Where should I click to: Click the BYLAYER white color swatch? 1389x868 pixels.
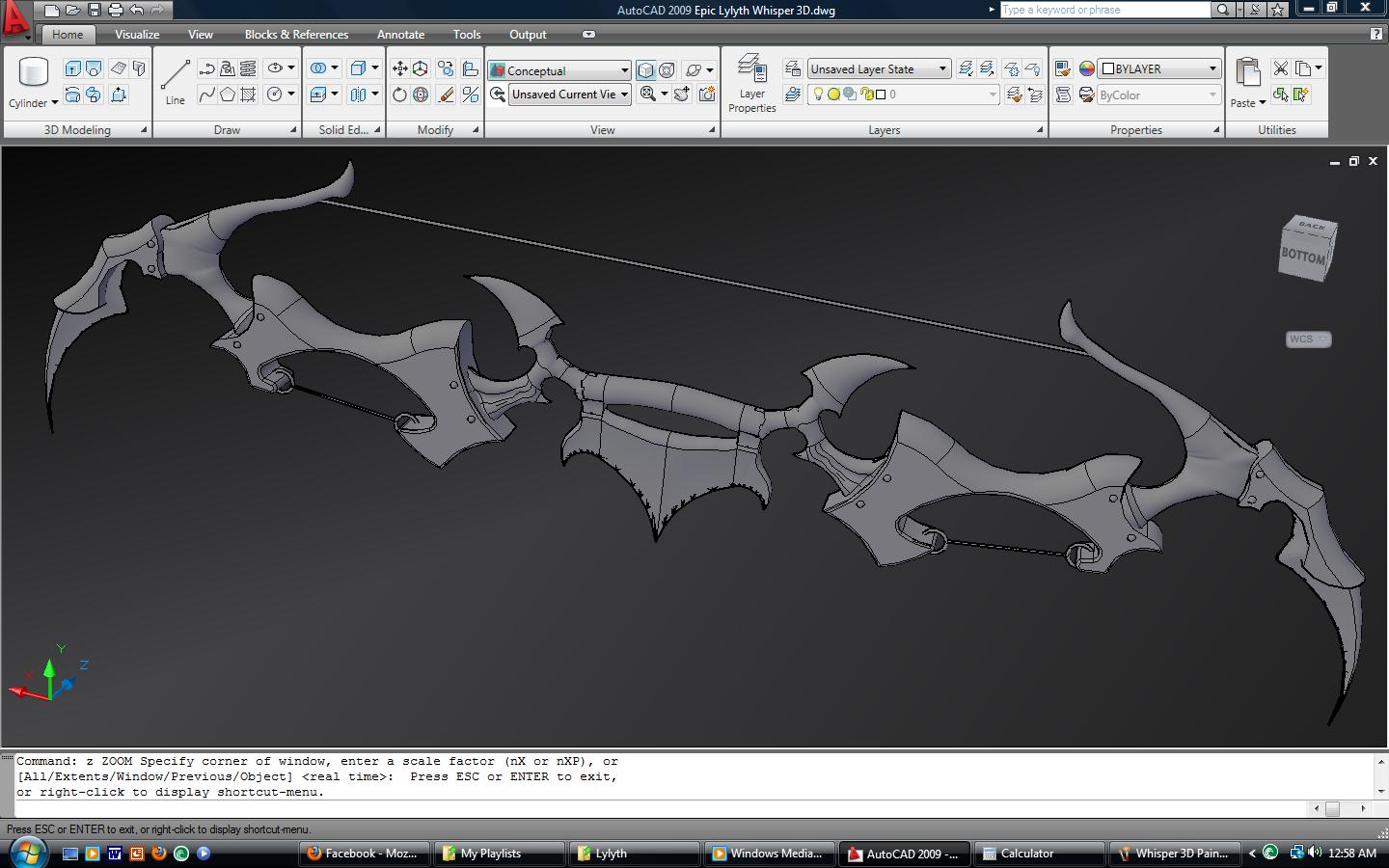coord(1108,68)
